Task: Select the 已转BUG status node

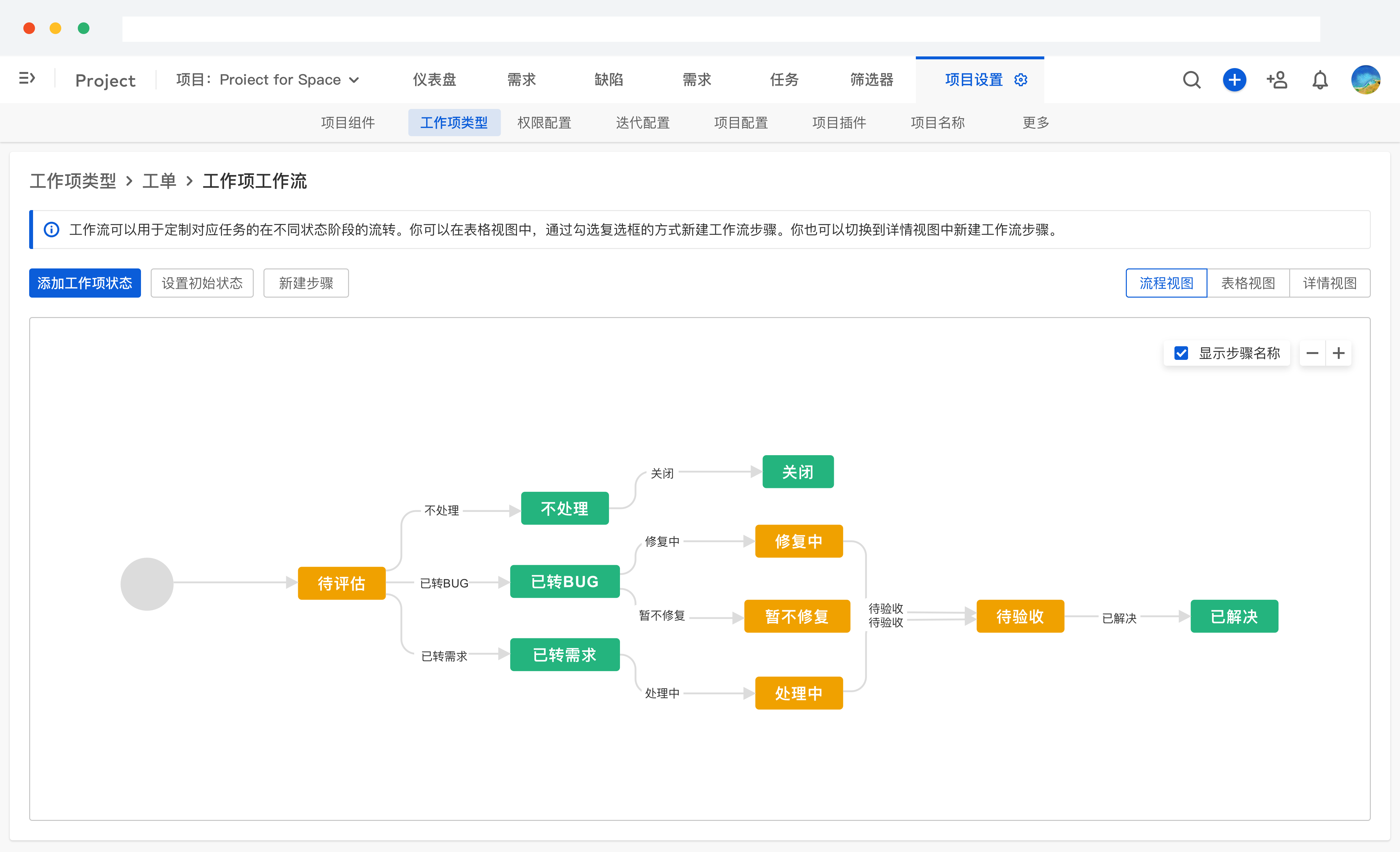Action: 565,581
